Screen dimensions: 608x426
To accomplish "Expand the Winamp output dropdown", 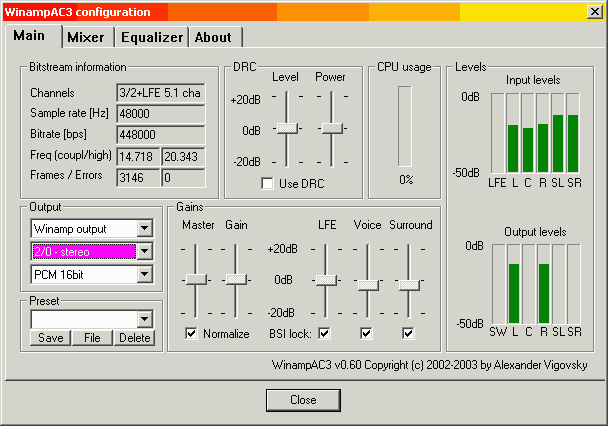I will [x=145, y=228].
